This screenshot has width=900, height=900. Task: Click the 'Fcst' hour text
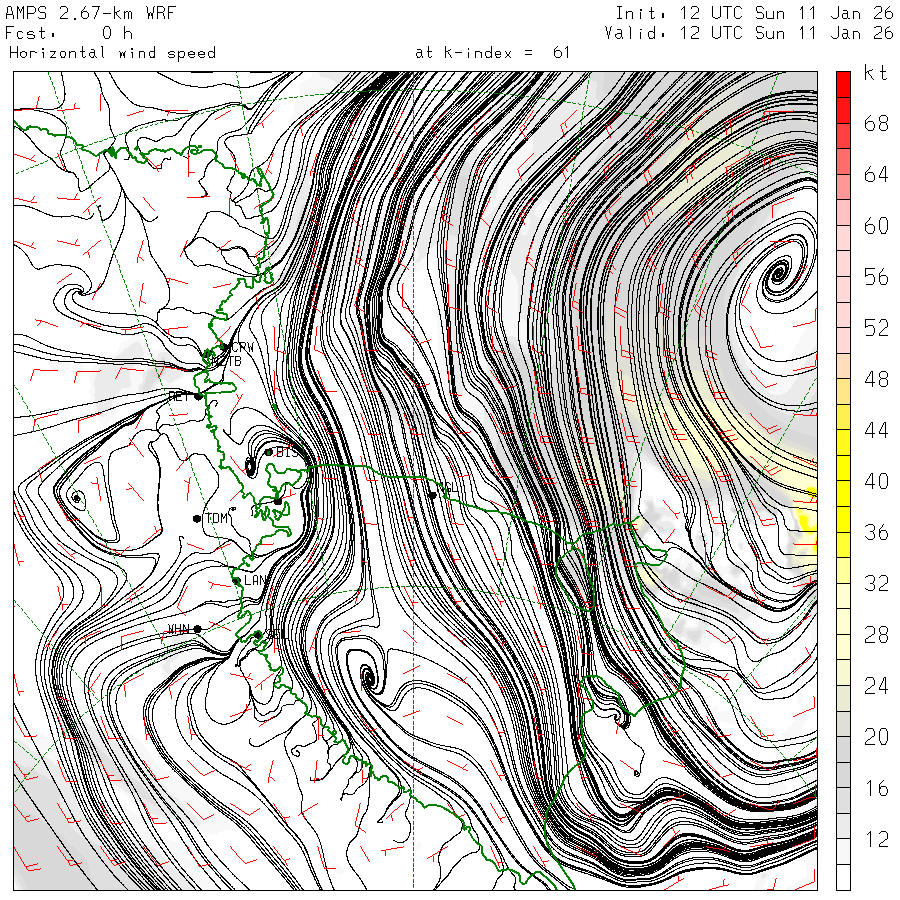point(69,33)
